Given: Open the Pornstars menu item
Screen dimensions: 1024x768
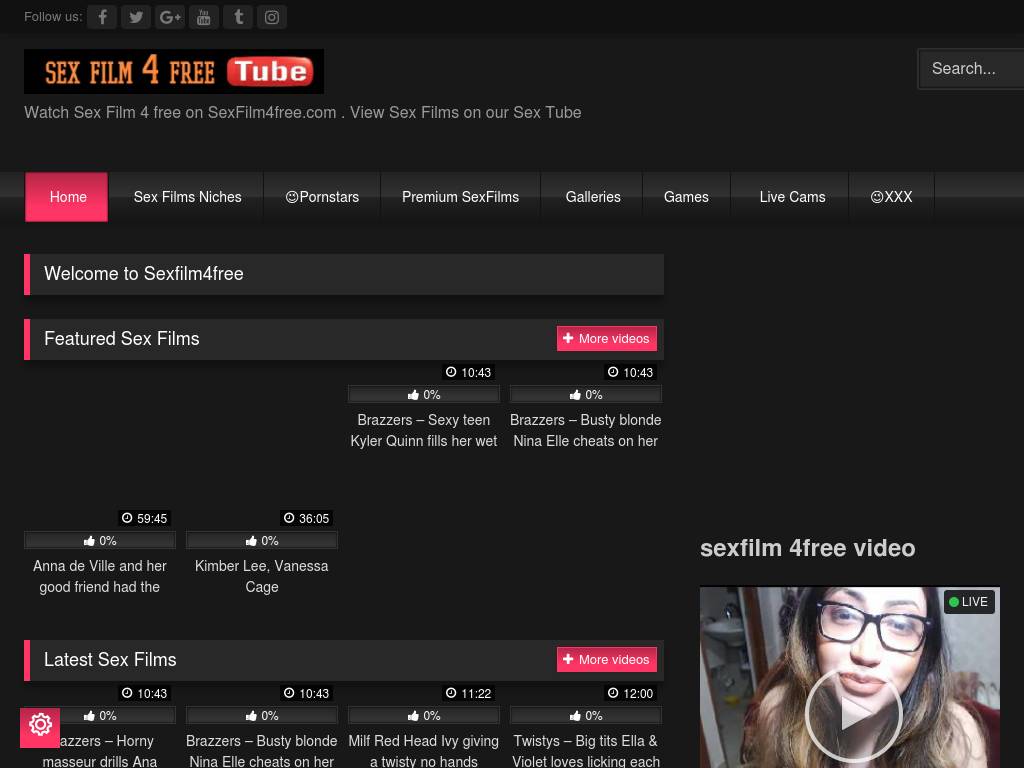Looking at the screenshot, I should click(x=322, y=197).
